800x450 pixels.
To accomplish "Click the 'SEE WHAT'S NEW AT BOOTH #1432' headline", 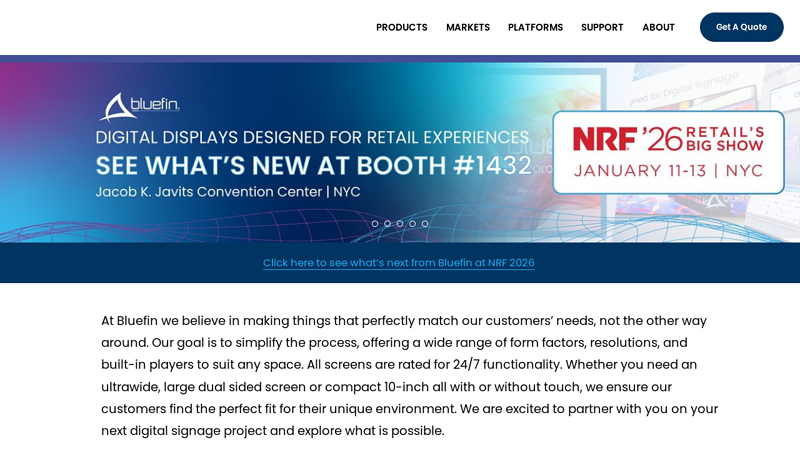I will pos(313,165).
